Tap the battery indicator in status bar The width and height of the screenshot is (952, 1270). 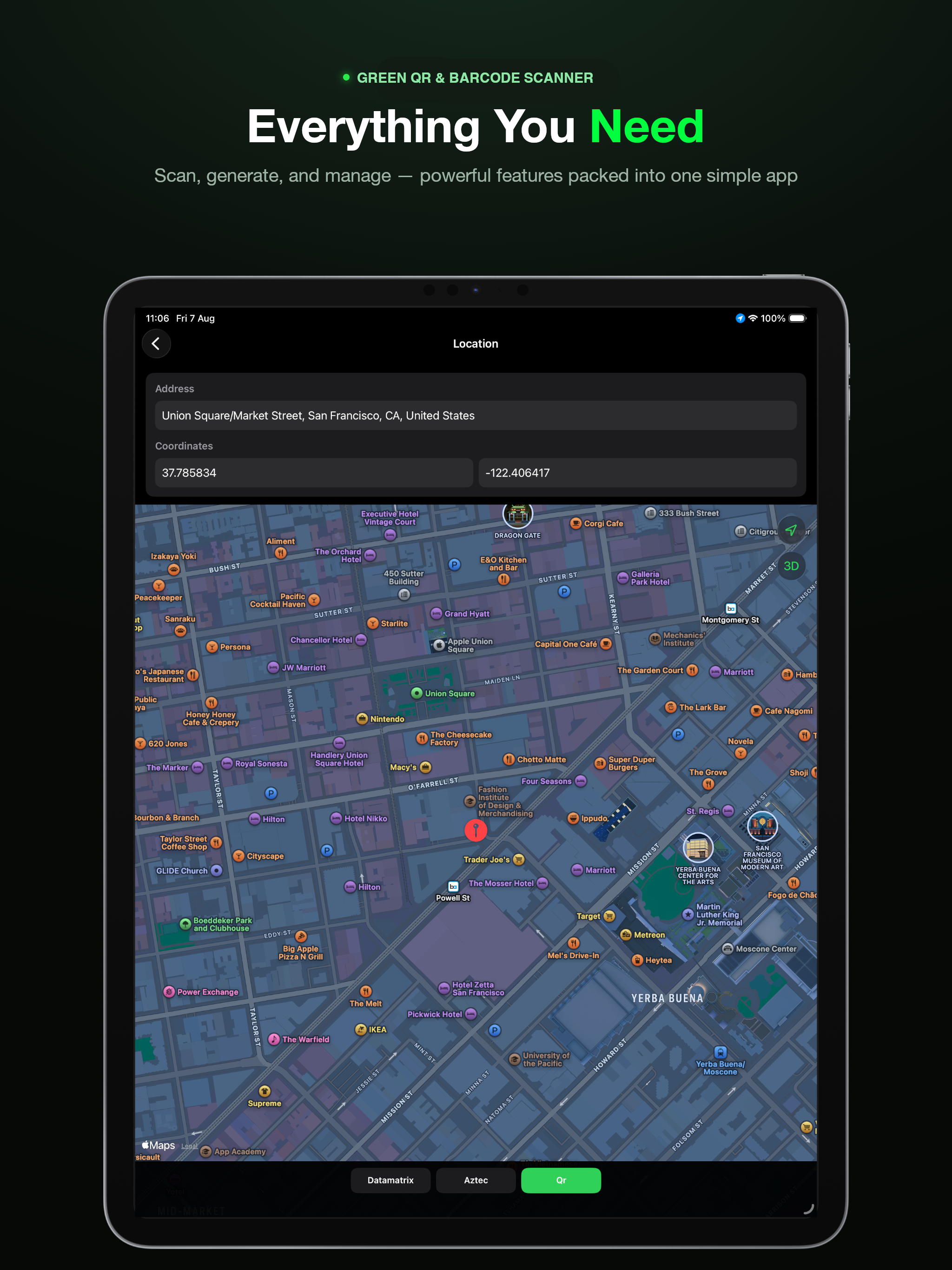[x=798, y=318]
